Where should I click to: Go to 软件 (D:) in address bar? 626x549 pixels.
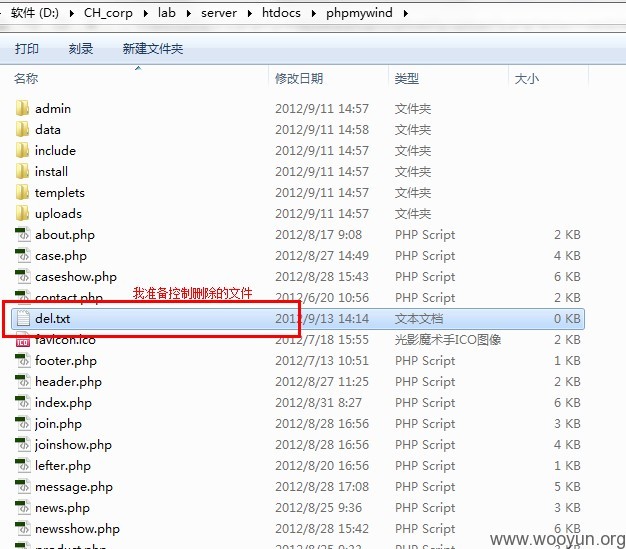tap(35, 13)
